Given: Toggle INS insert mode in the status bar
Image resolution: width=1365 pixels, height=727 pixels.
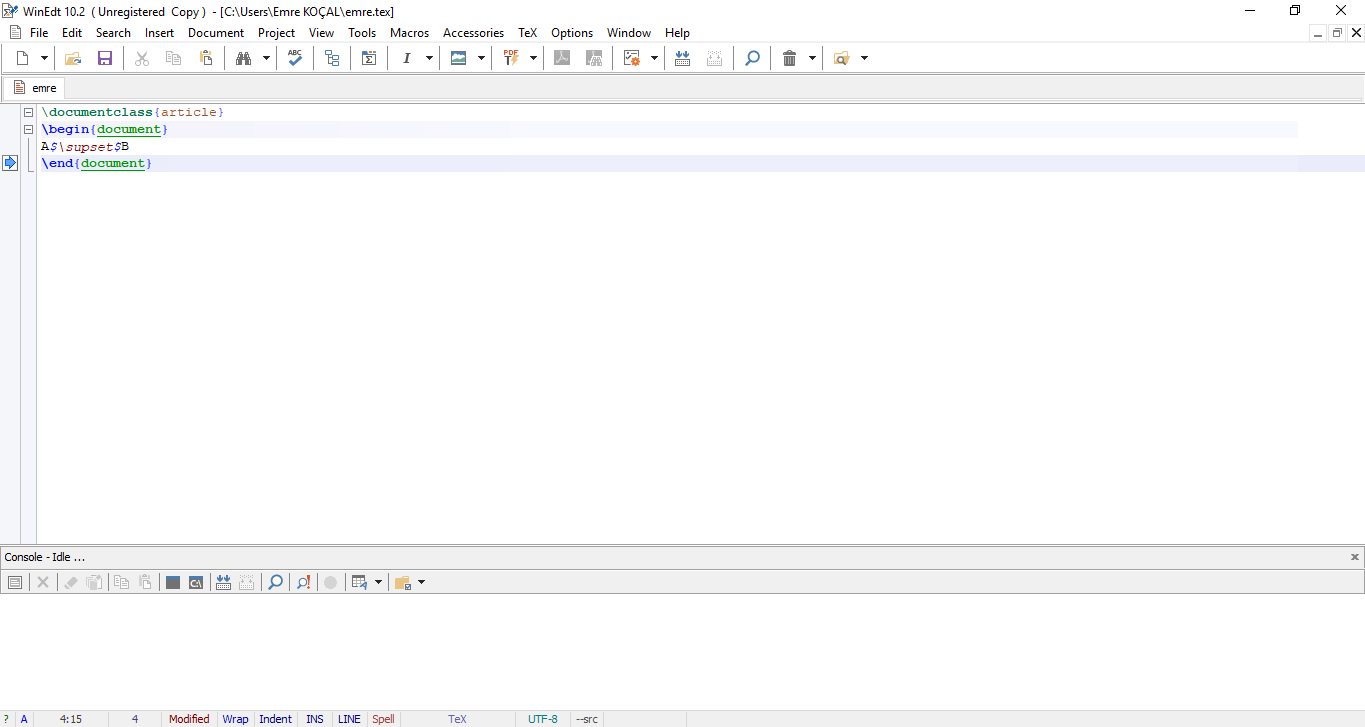Looking at the screenshot, I should pos(315,719).
